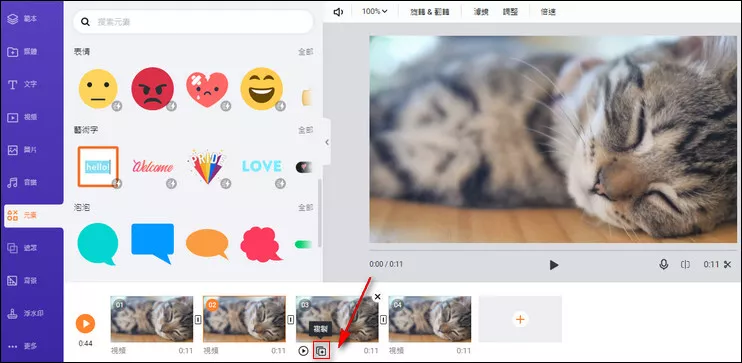Open the Music sidebar section with note icon

coord(22,183)
